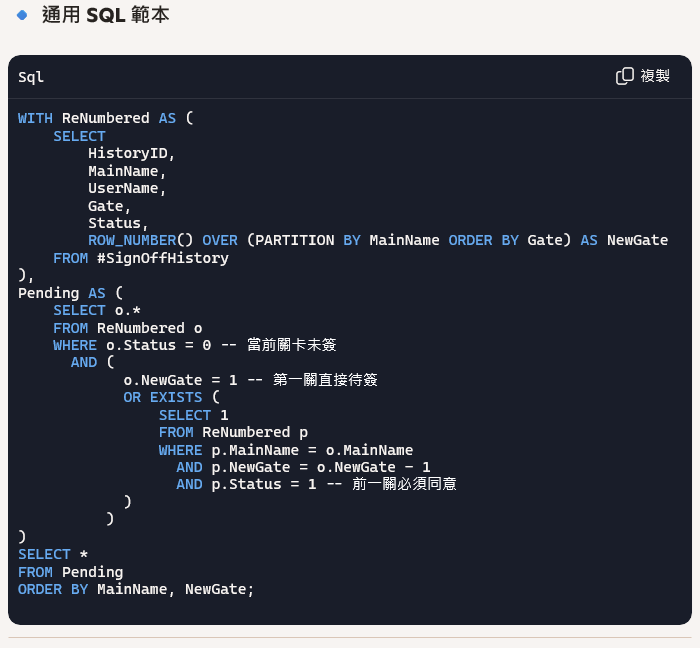
Task: Click the HistoryID column name
Action: [128, 153]
